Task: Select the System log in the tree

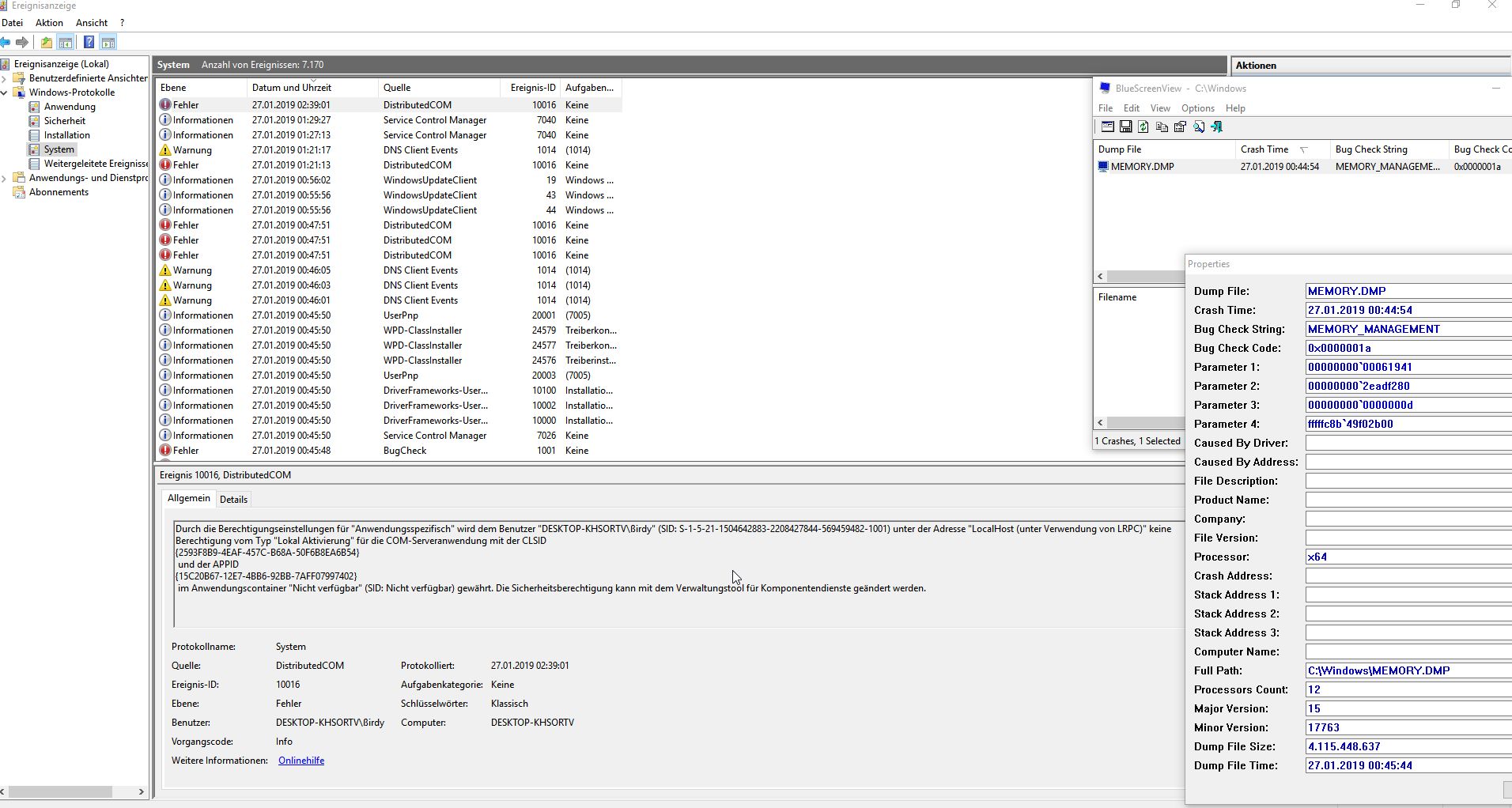Action: (59, 149)
